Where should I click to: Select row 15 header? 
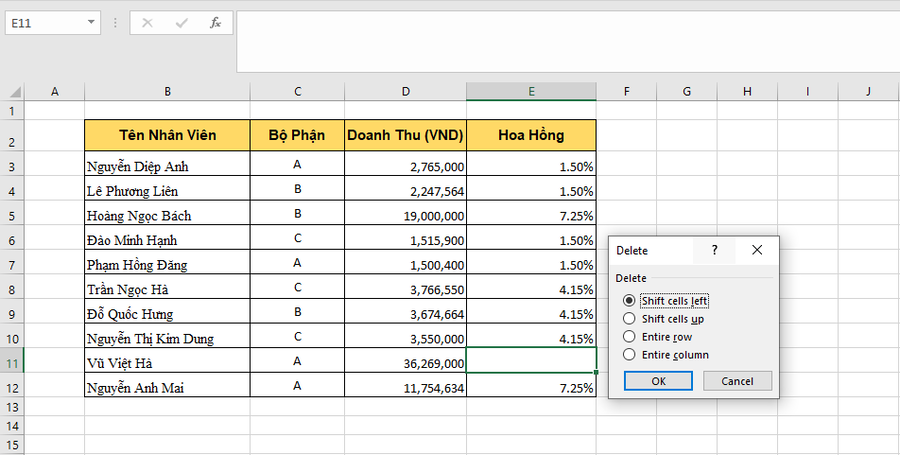click(x=12, y=445)
